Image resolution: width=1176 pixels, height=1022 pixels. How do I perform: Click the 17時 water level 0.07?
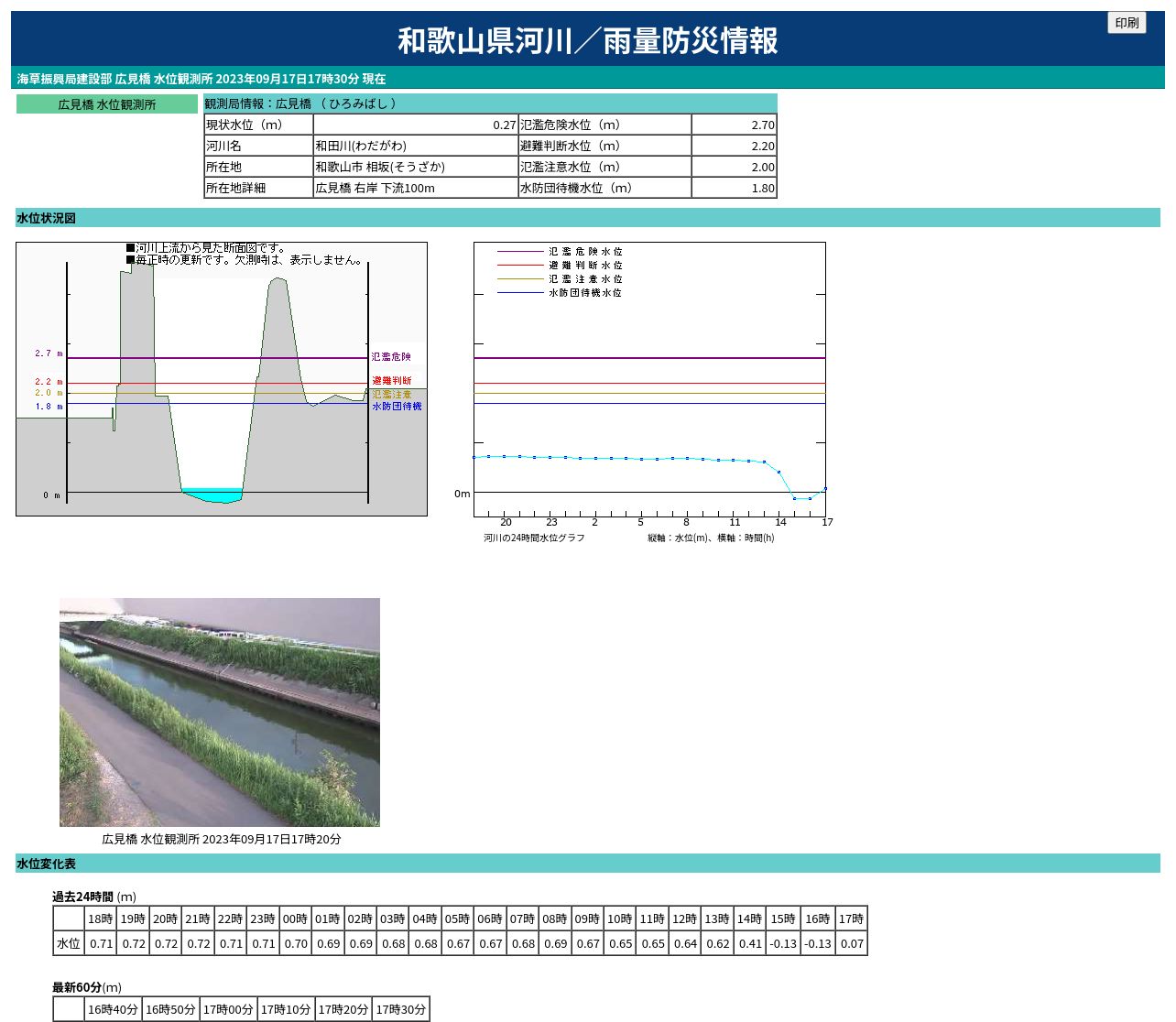point(852,943)
